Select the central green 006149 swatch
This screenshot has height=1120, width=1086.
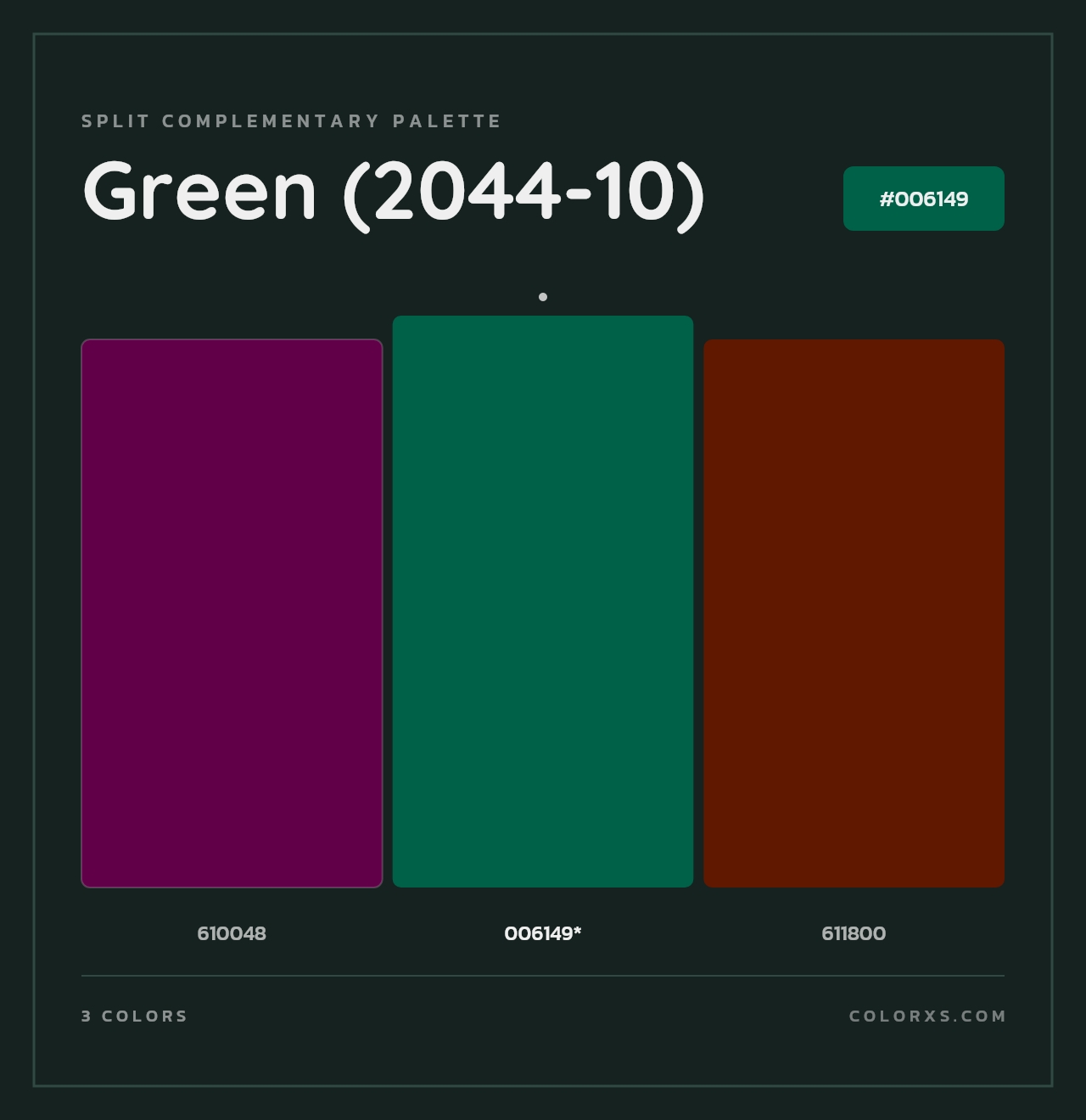click(543, 602)
